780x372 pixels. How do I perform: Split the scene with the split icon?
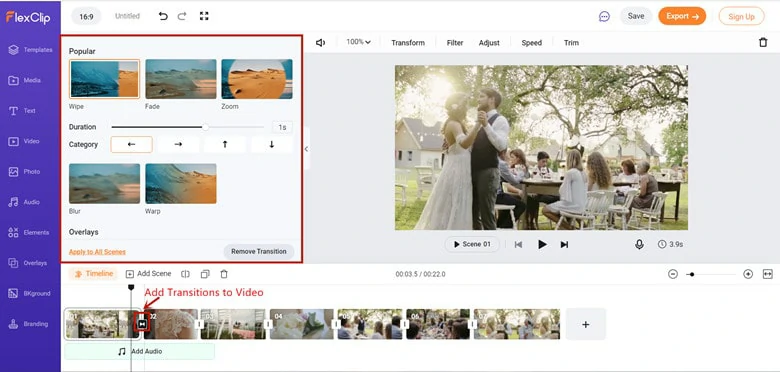coord(186,274)
